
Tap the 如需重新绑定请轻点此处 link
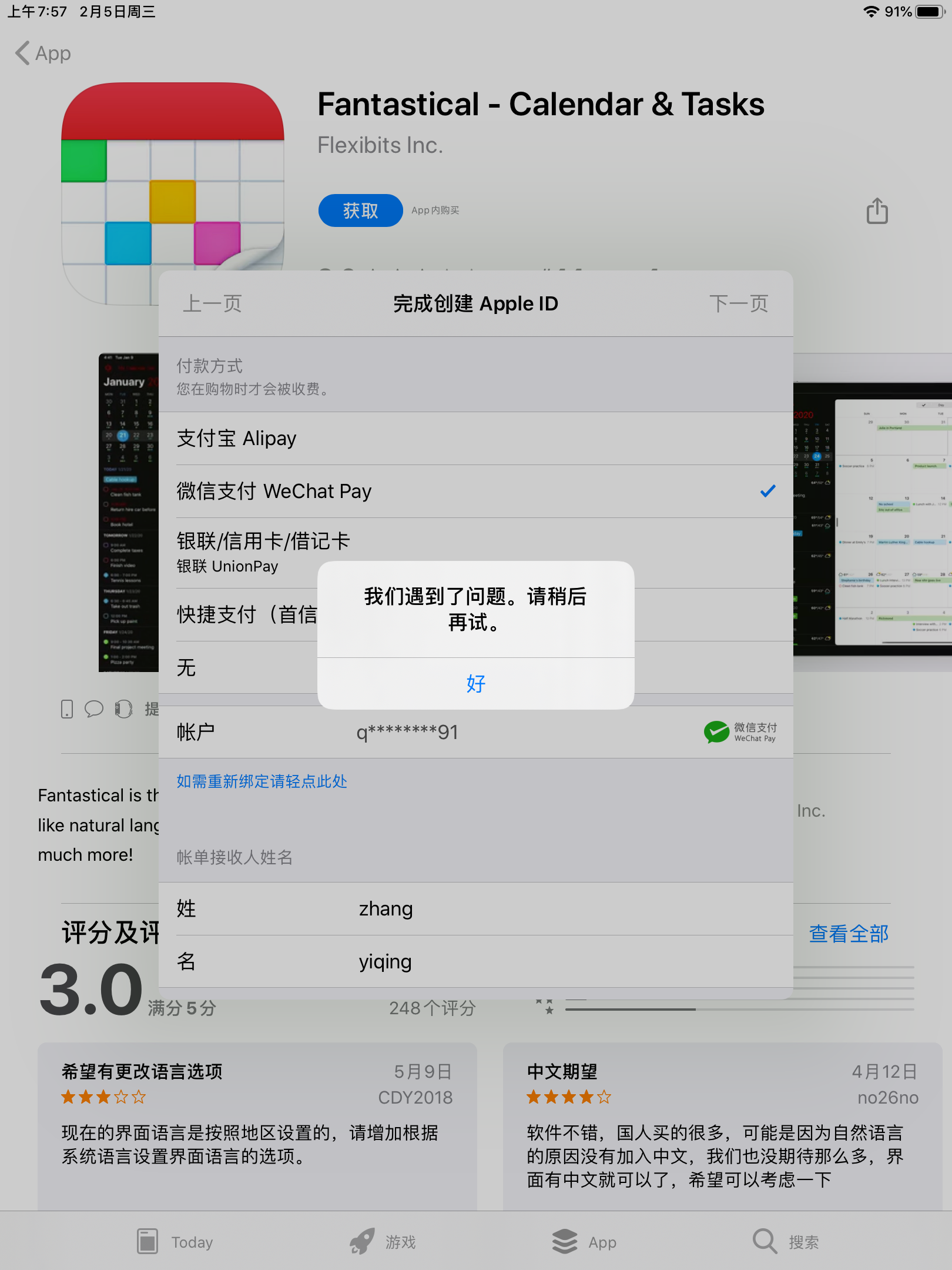(x=262, y=781)
